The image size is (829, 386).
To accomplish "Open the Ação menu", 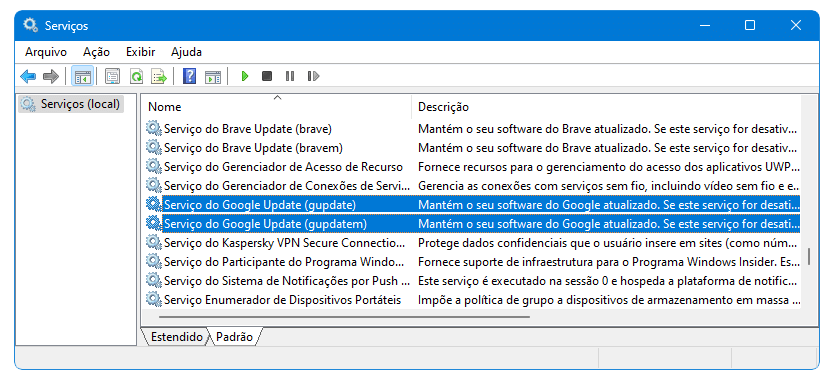I will pyautogui.click(x=96, y=52).
